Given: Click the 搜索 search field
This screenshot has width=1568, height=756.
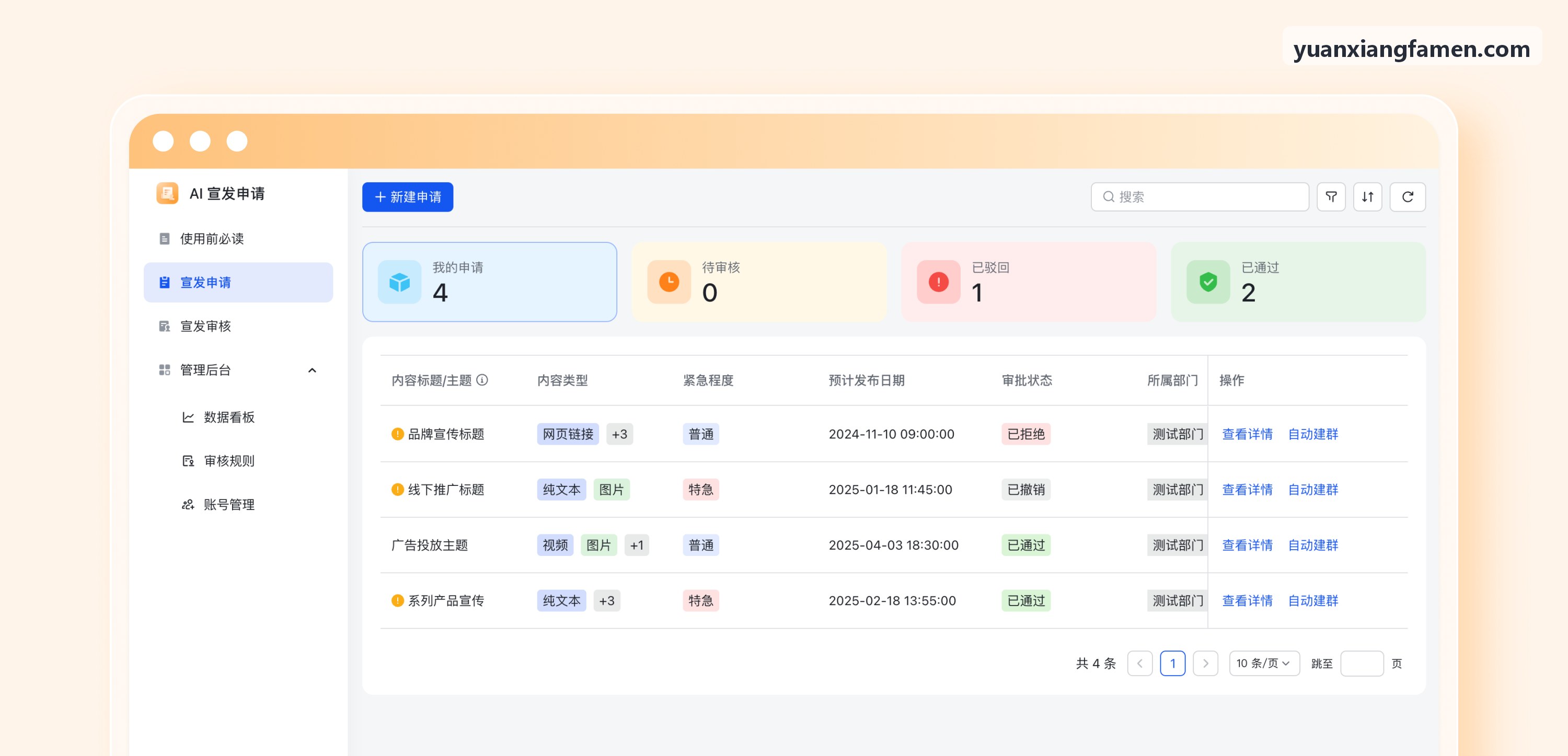Looking at the screenshot, I should pos(1200,196).
